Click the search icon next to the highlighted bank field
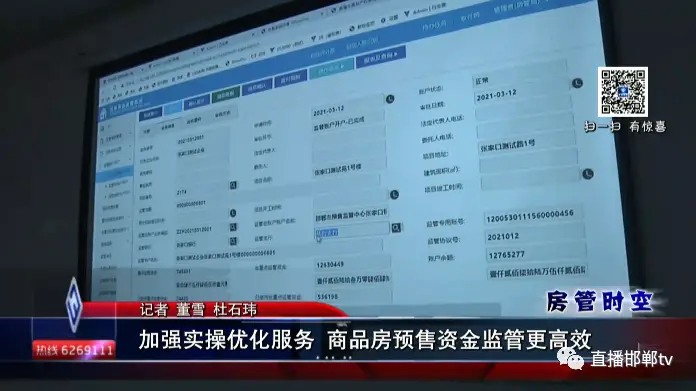The image size is (696, 391). [x=396, y=228]
